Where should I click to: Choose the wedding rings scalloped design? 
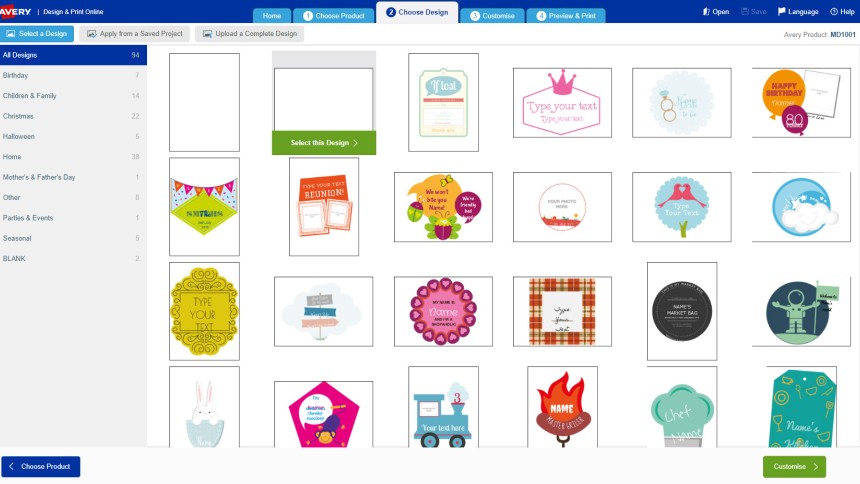click(681, 103)
